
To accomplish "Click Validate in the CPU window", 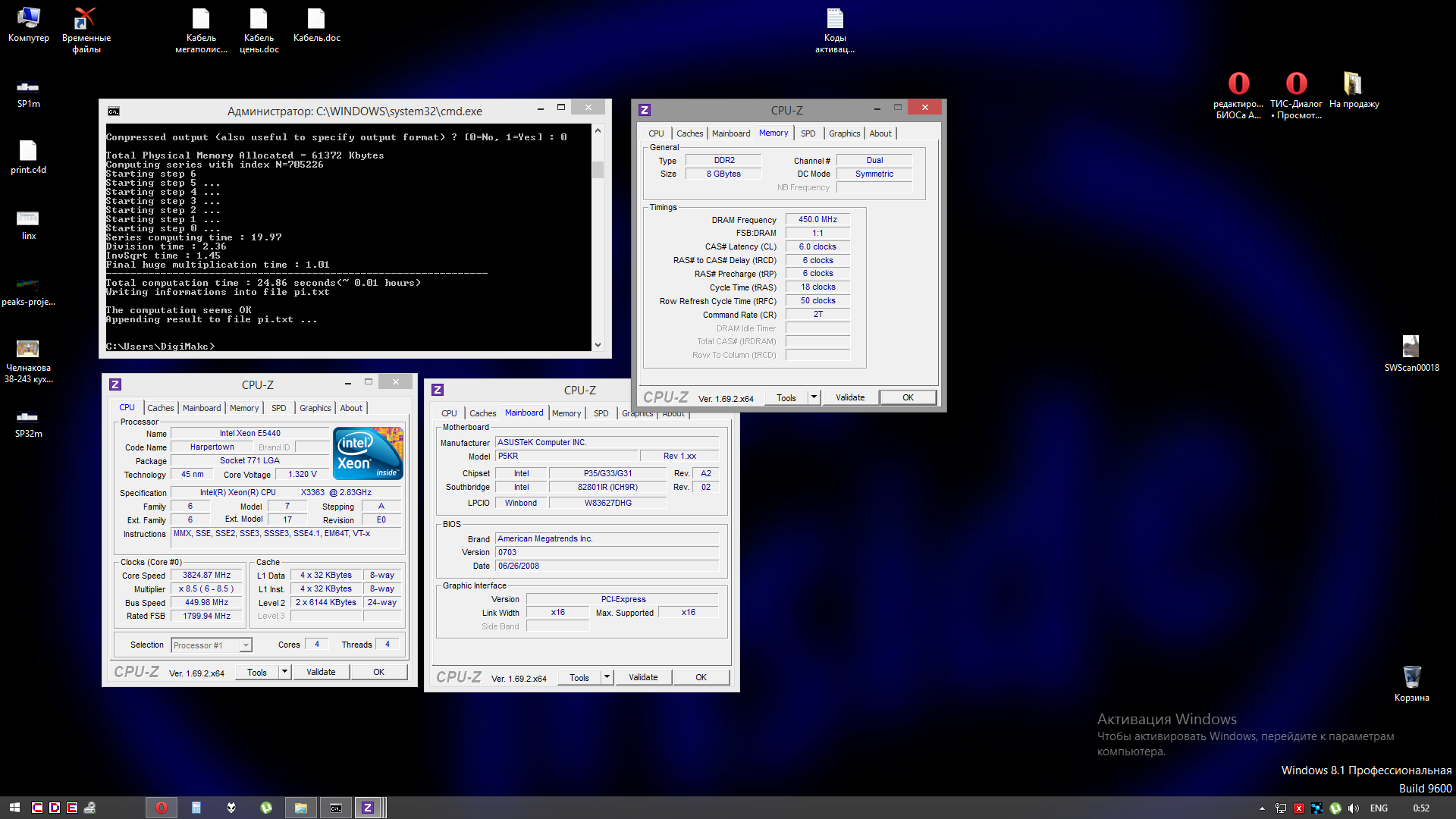I will (x=321, y=672).
